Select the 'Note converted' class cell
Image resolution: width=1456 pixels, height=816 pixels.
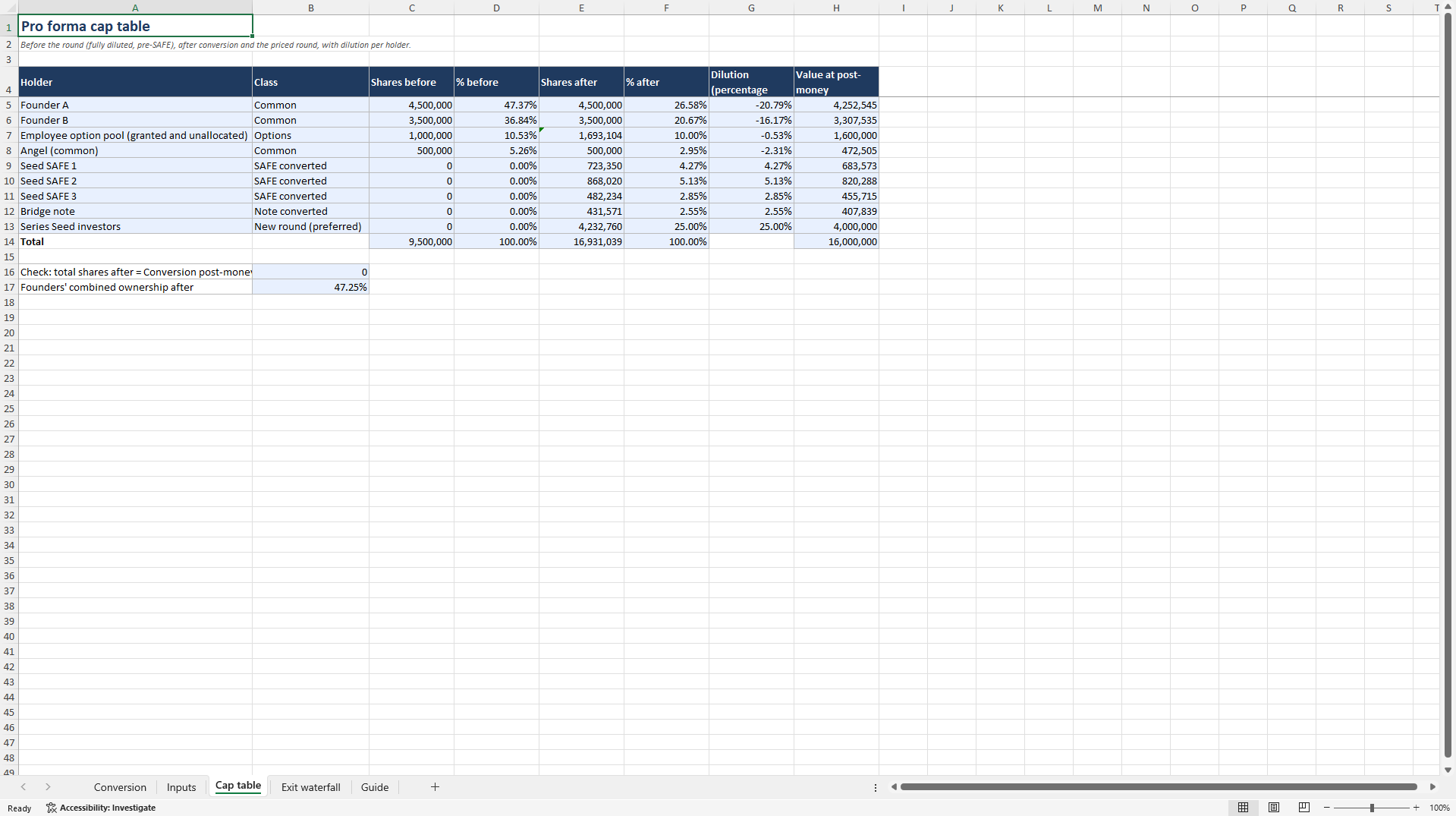(310, 211)
